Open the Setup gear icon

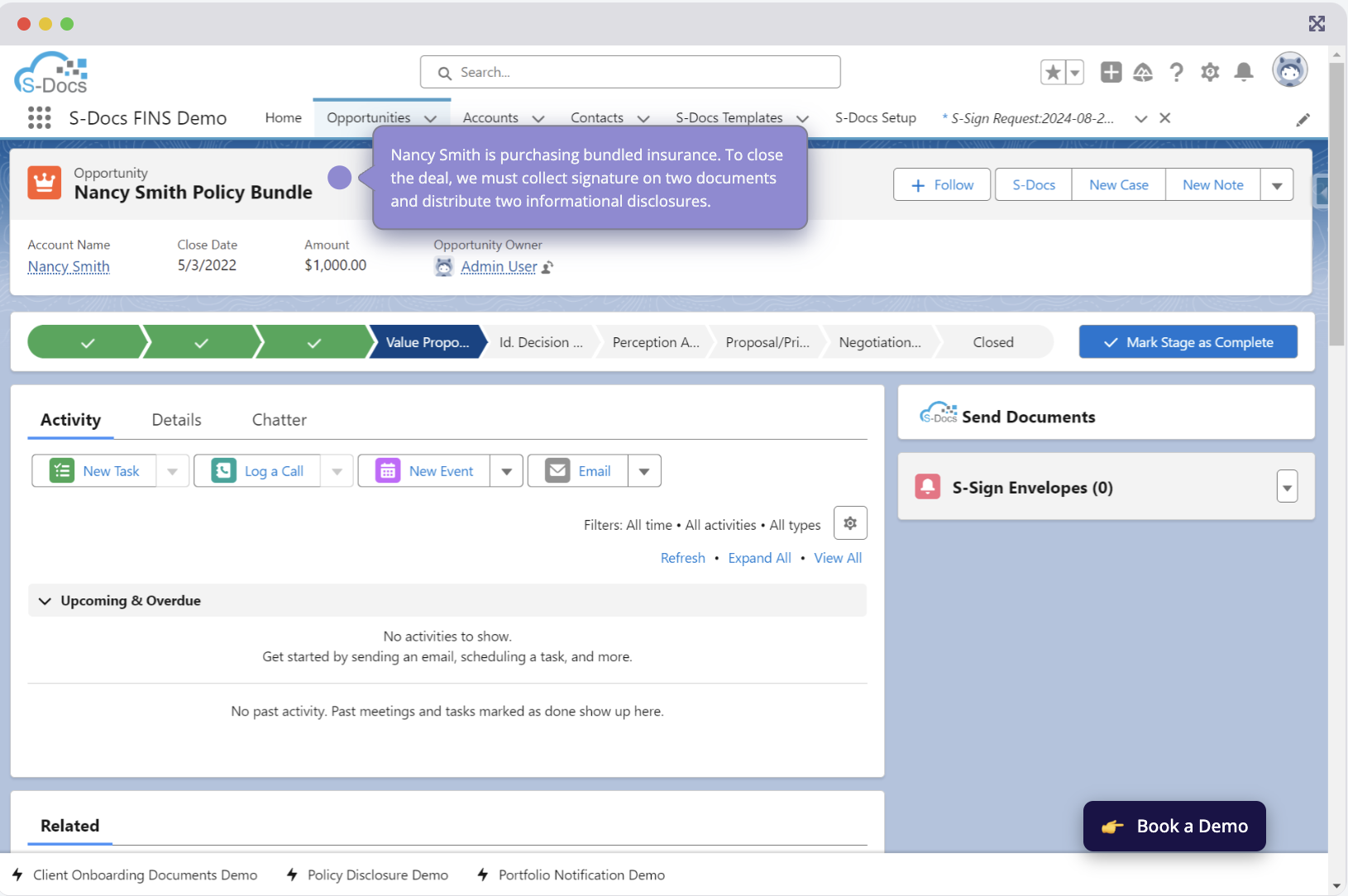click(x=1210, y=73)
